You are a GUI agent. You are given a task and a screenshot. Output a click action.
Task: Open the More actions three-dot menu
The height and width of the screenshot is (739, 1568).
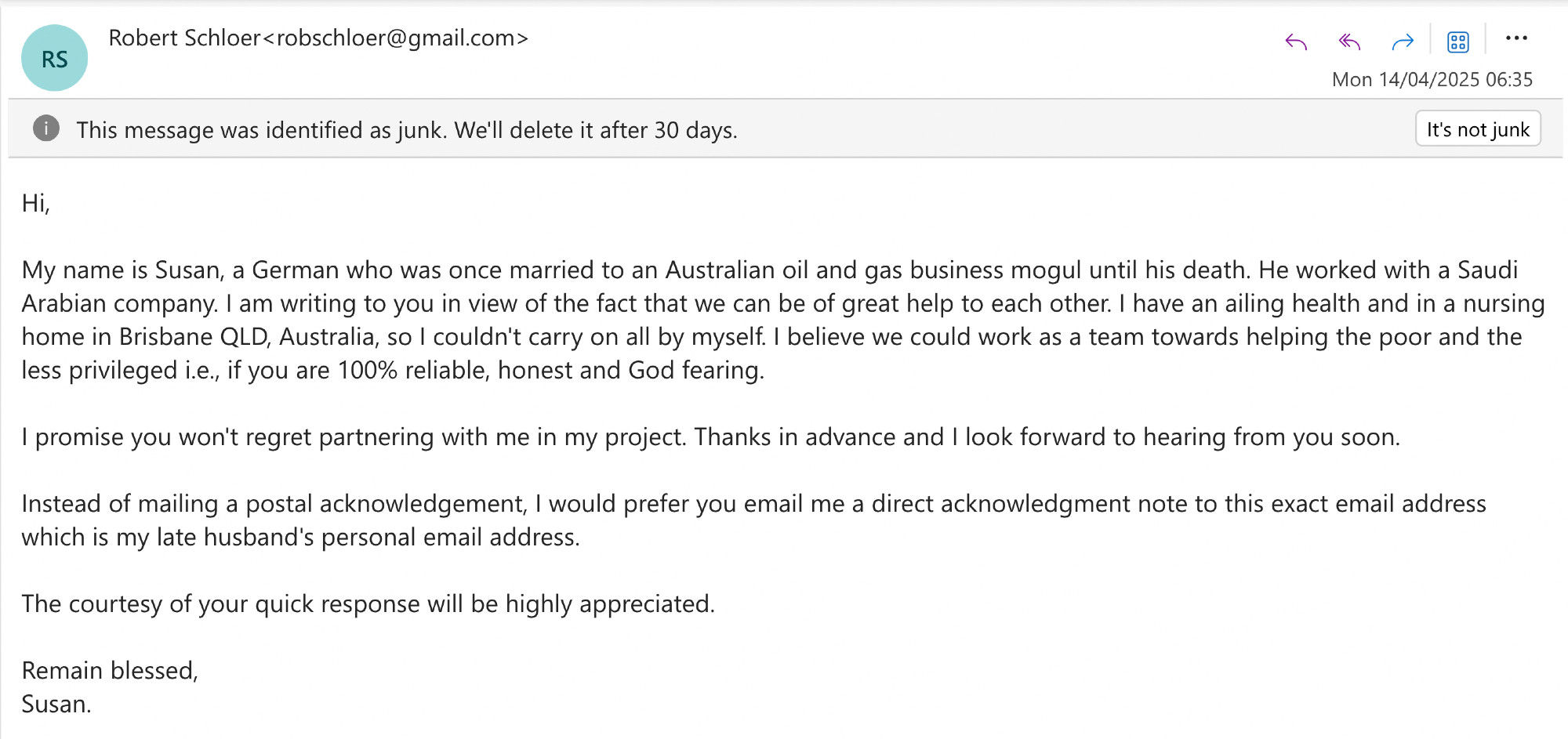1516,38
